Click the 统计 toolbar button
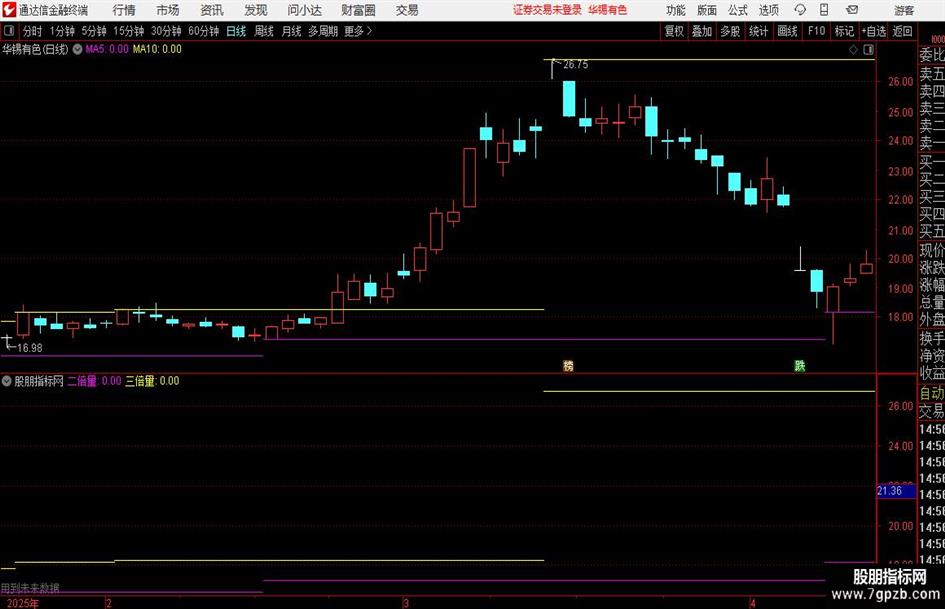 point(758,31)
